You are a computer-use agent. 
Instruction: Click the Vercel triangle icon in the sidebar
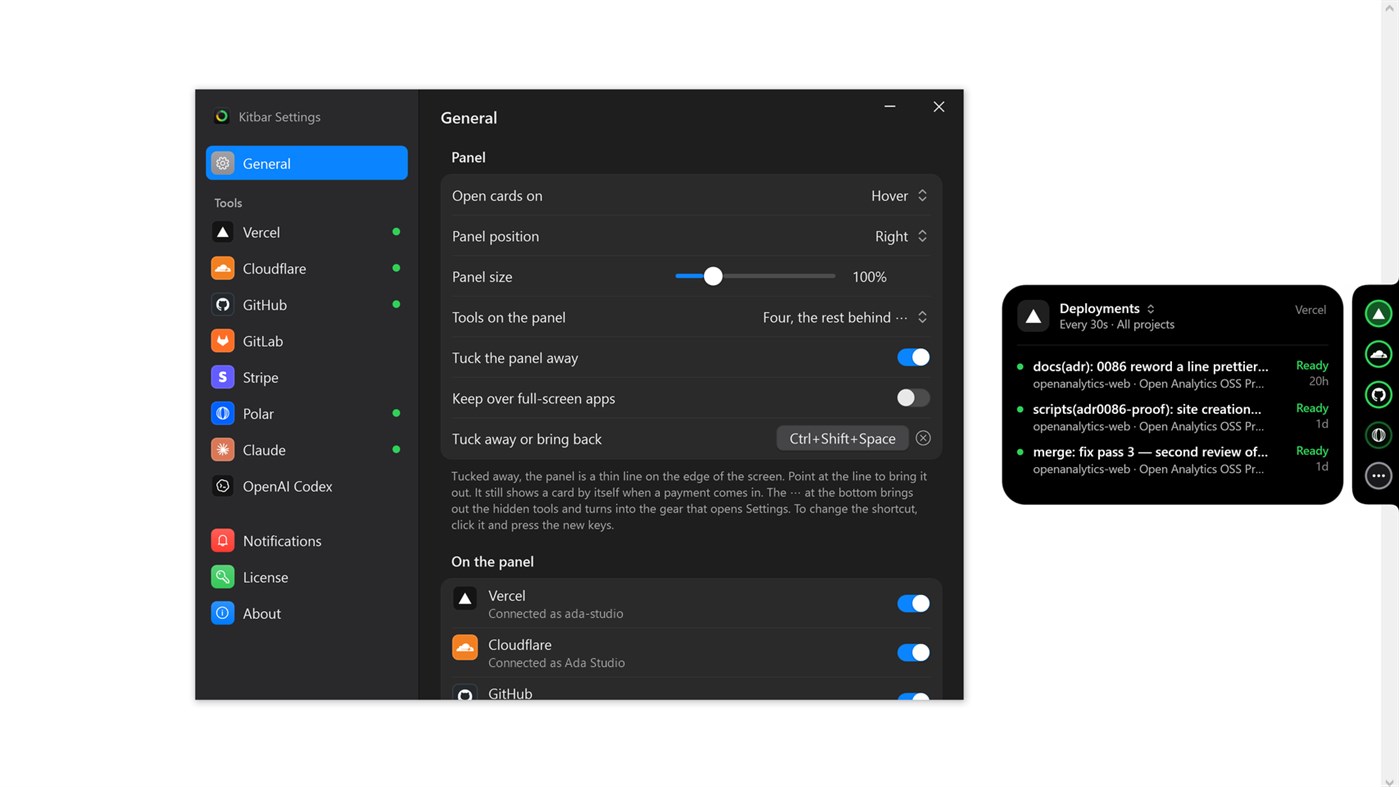point(223,232)
